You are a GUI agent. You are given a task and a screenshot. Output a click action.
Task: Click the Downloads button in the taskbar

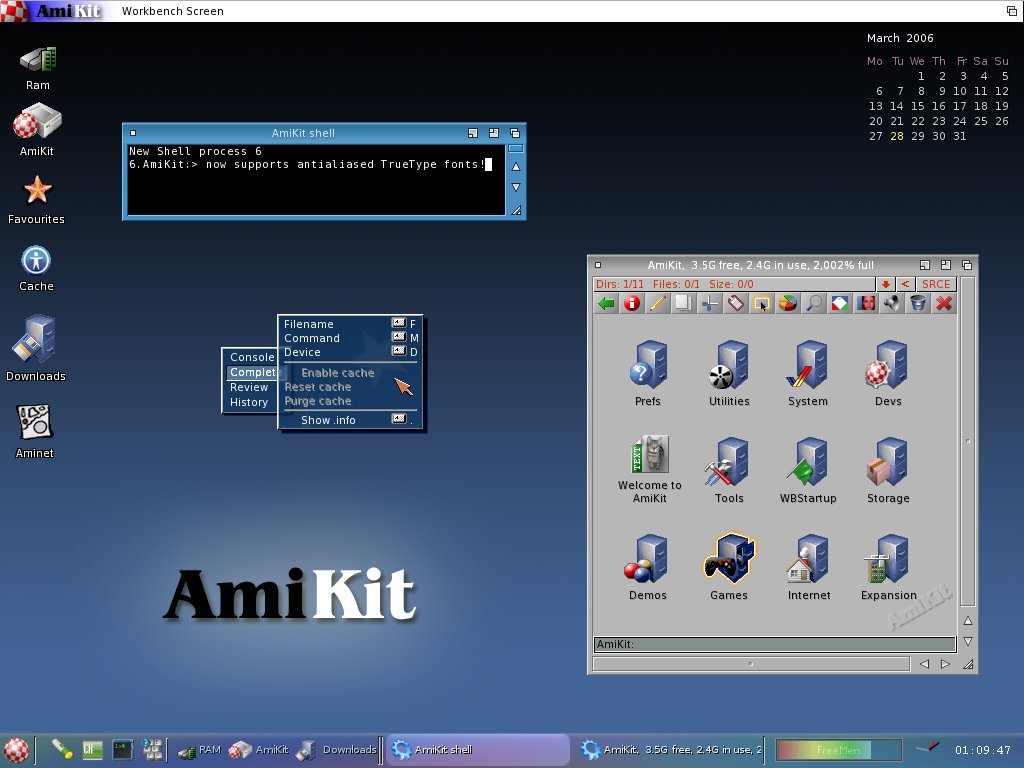337,750
